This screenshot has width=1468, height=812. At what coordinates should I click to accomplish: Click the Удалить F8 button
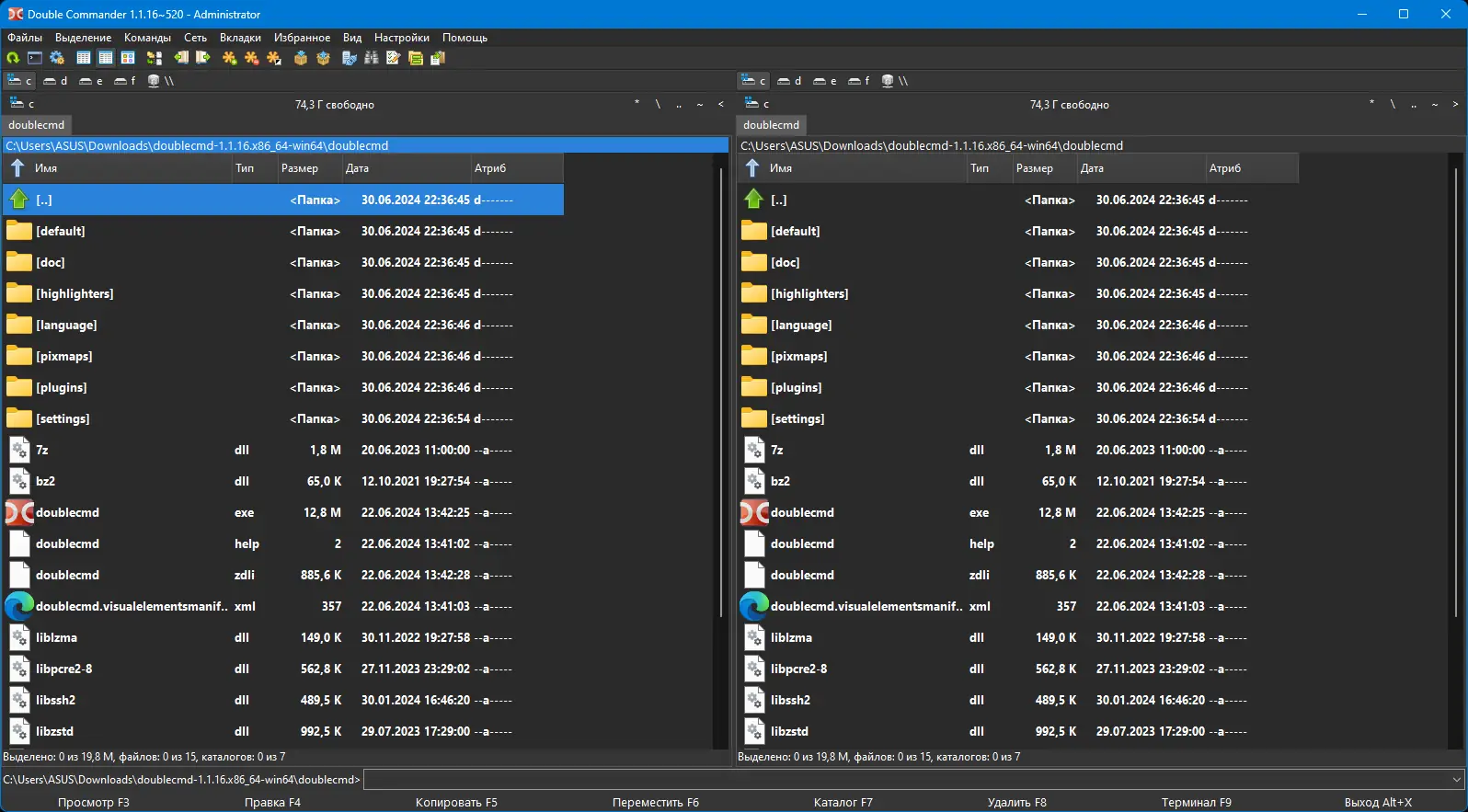click(x=1016, y=802)
